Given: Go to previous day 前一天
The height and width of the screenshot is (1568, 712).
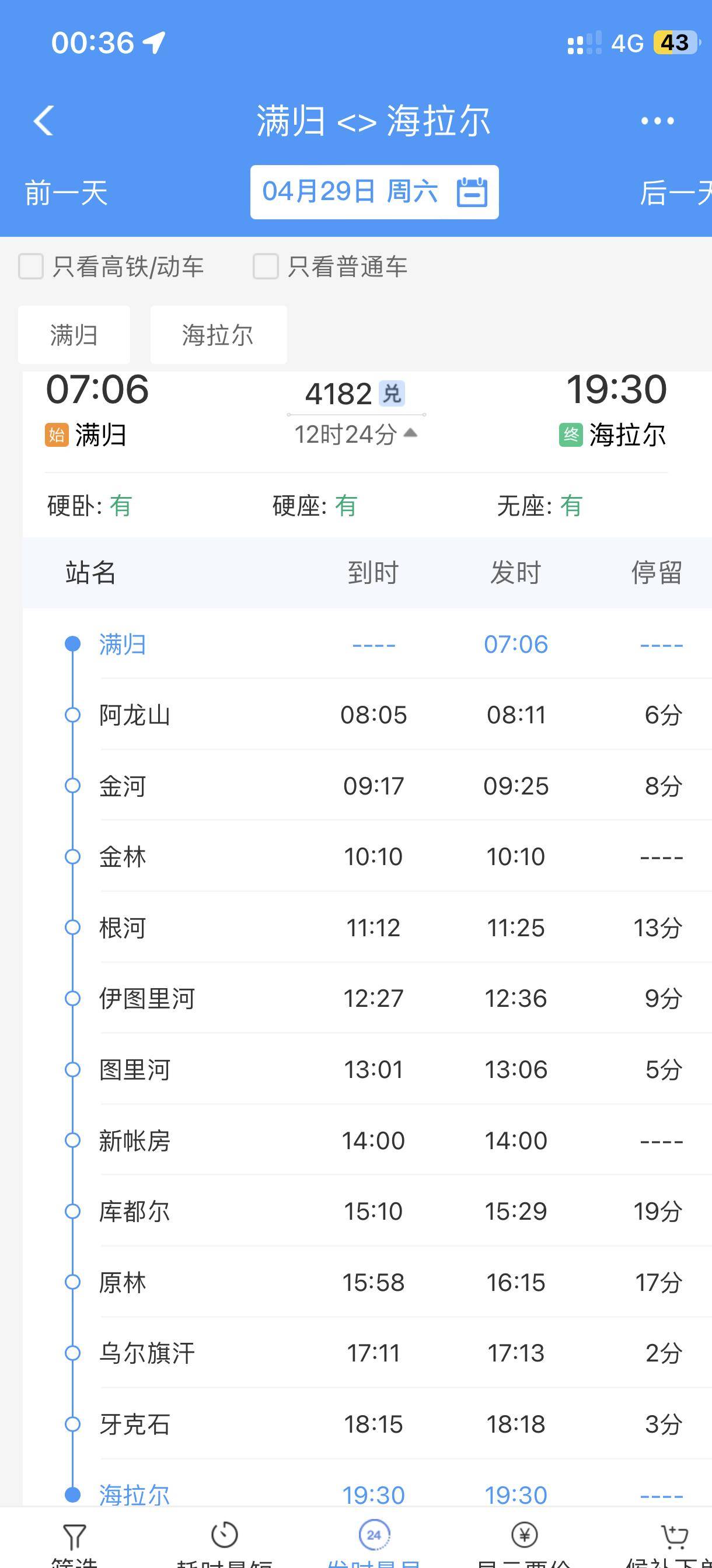Looking at the screenshot, I should tap(66, 193).
